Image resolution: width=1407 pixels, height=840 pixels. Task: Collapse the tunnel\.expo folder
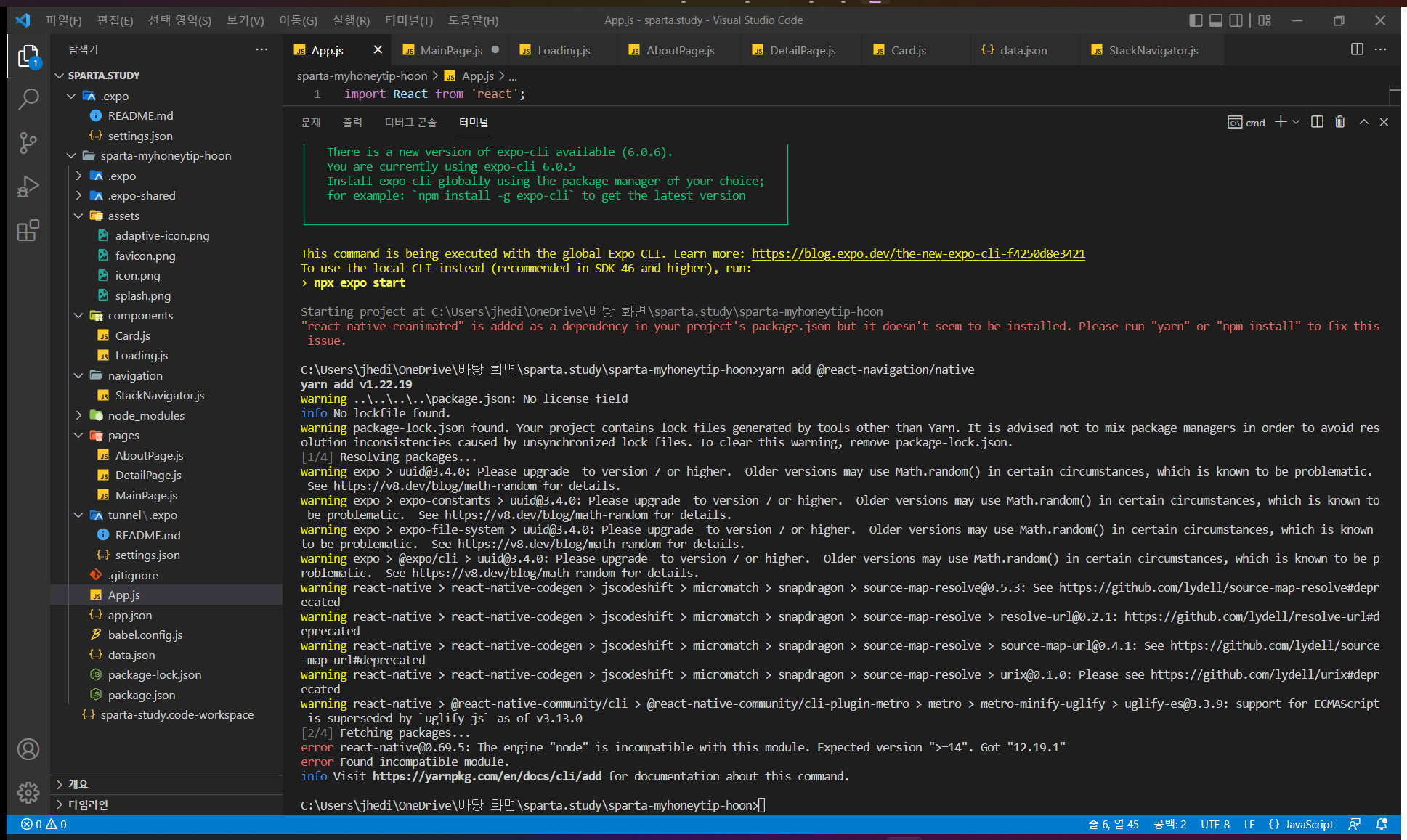pos(78,515)
